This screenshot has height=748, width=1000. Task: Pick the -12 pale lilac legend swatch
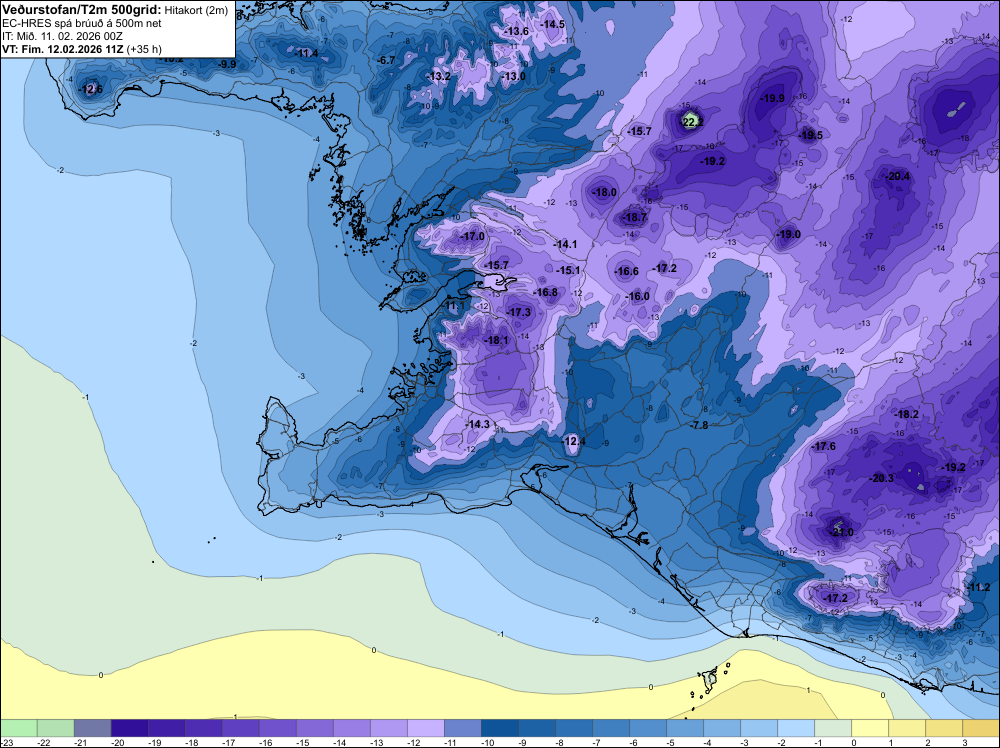[x=425, y=728]
